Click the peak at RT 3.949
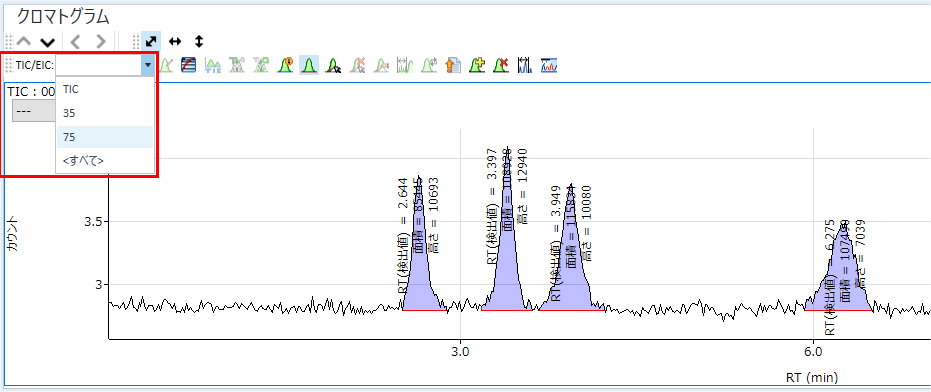Image resolution: width=931 pixels, height=392 pixels. pos(571,279)
